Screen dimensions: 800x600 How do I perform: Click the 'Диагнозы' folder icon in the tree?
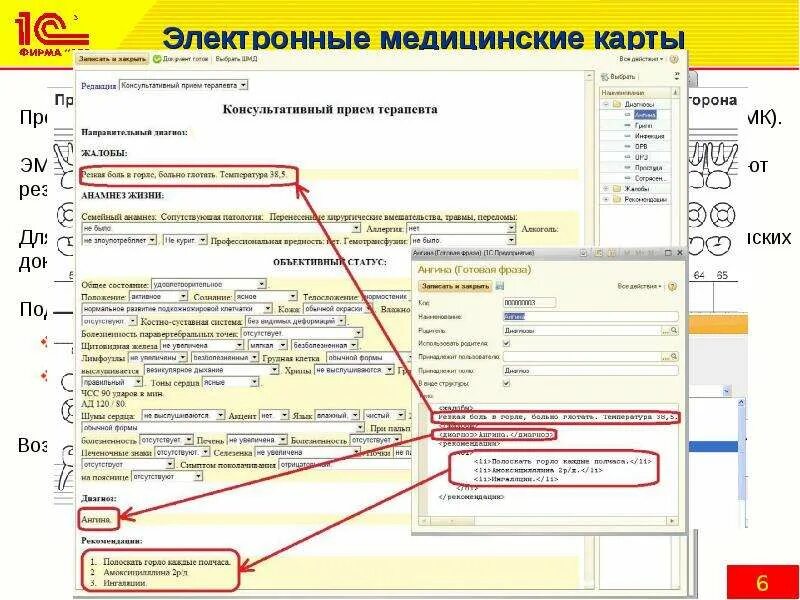pos(617,104)
